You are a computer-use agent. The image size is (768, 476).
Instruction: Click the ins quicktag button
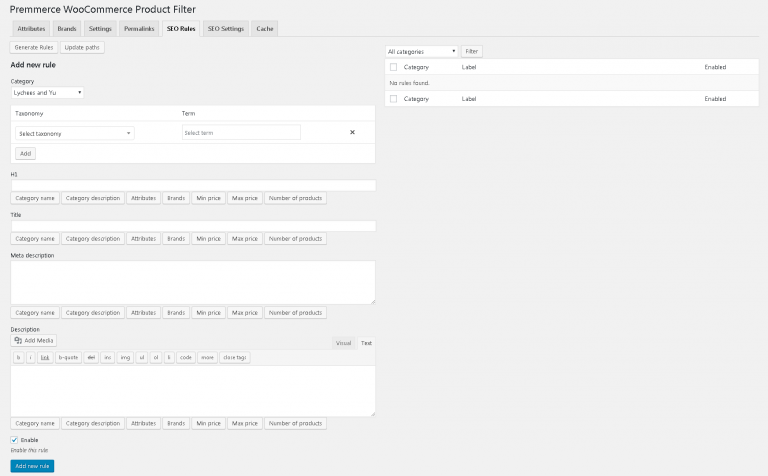[x=108, y=357]
